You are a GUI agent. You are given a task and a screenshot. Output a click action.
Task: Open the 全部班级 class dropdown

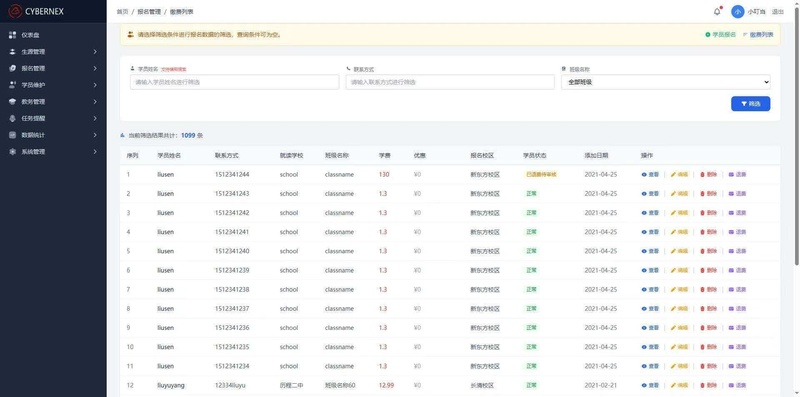click(x=666, y=82)
